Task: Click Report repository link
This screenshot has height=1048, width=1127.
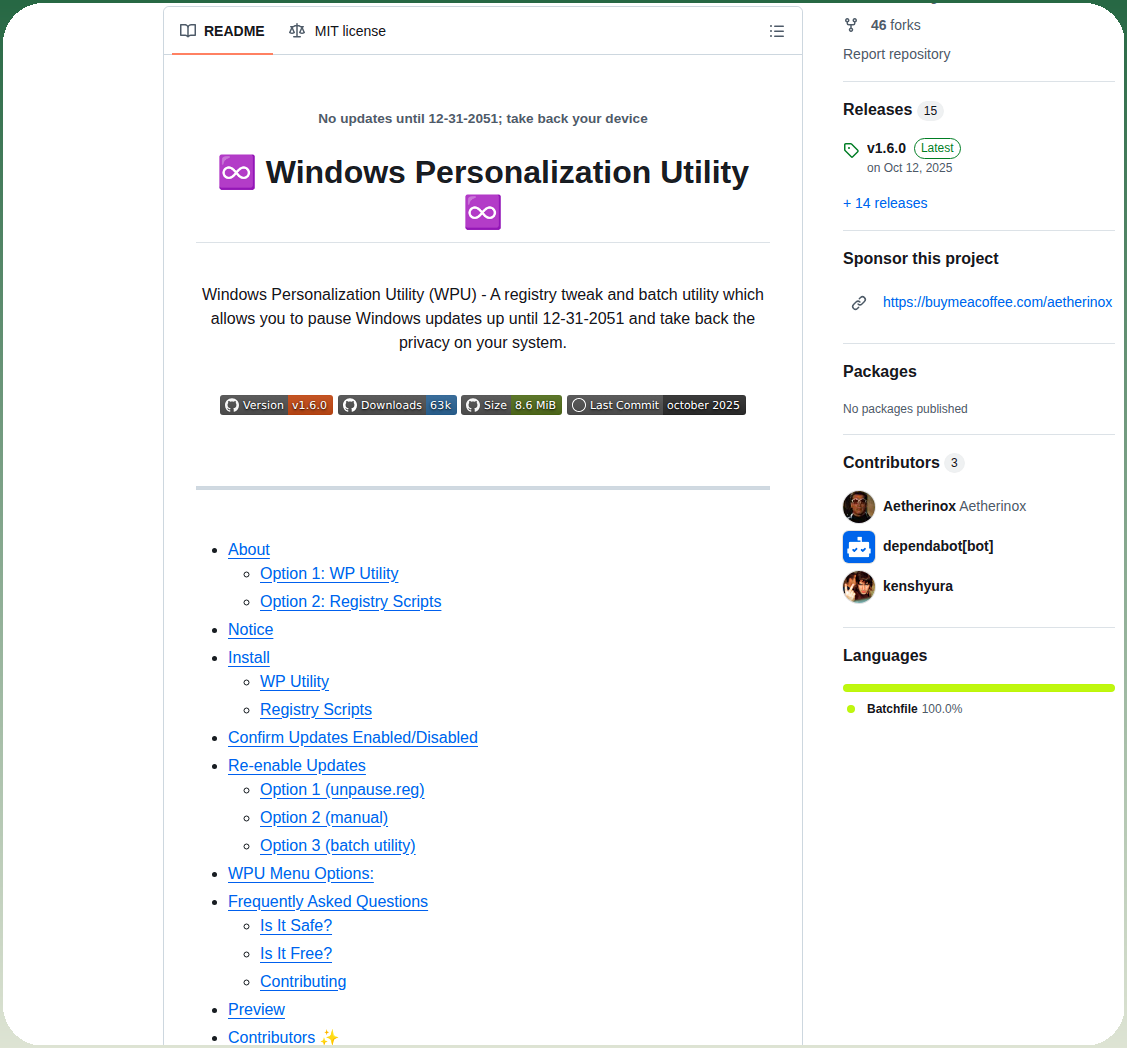Action: click(x=896, y=55)
